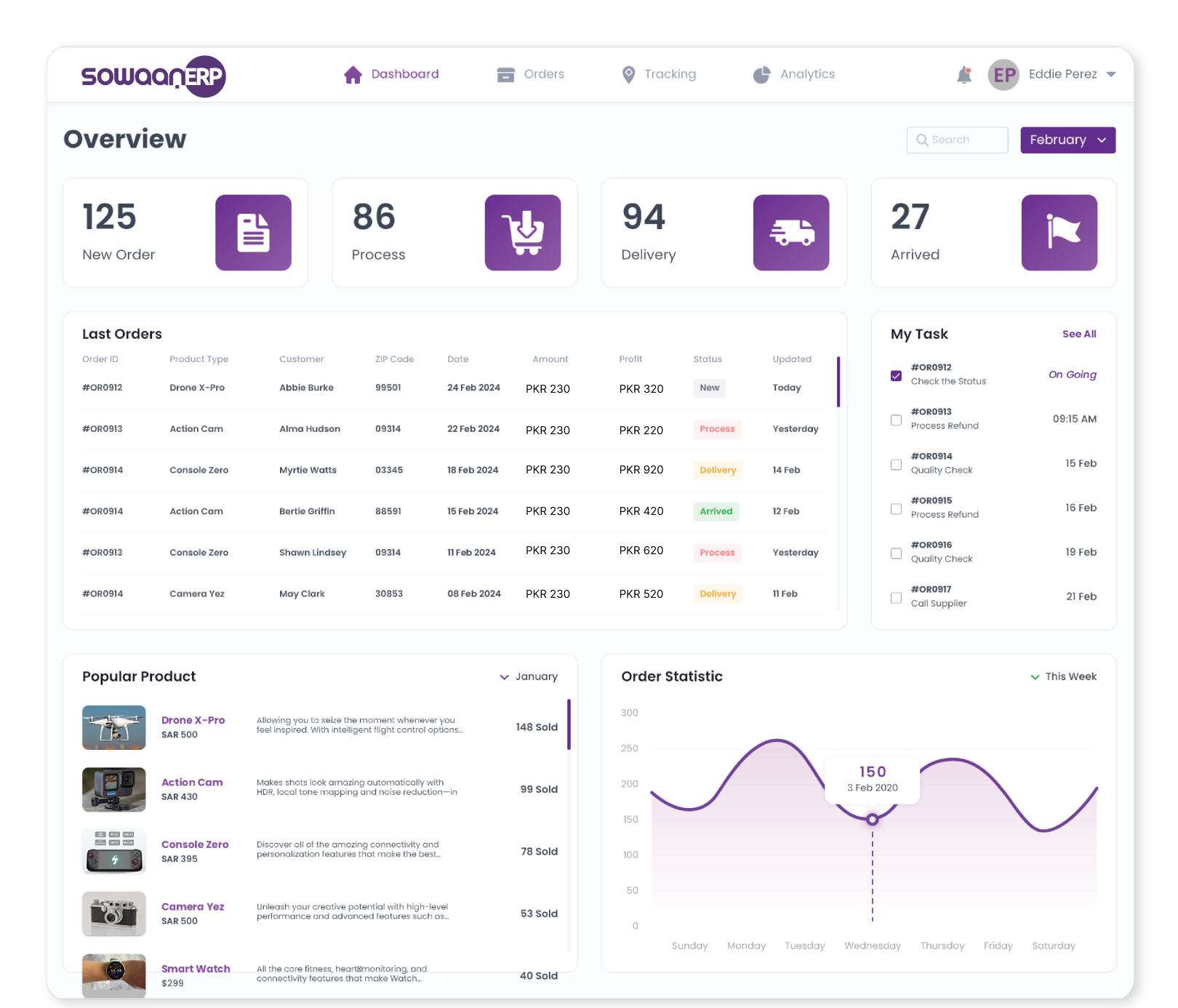This screenshot has width=1178, height=1008.
Task: Click the Last Orders table scrollbar
Action: click(838, 382)
